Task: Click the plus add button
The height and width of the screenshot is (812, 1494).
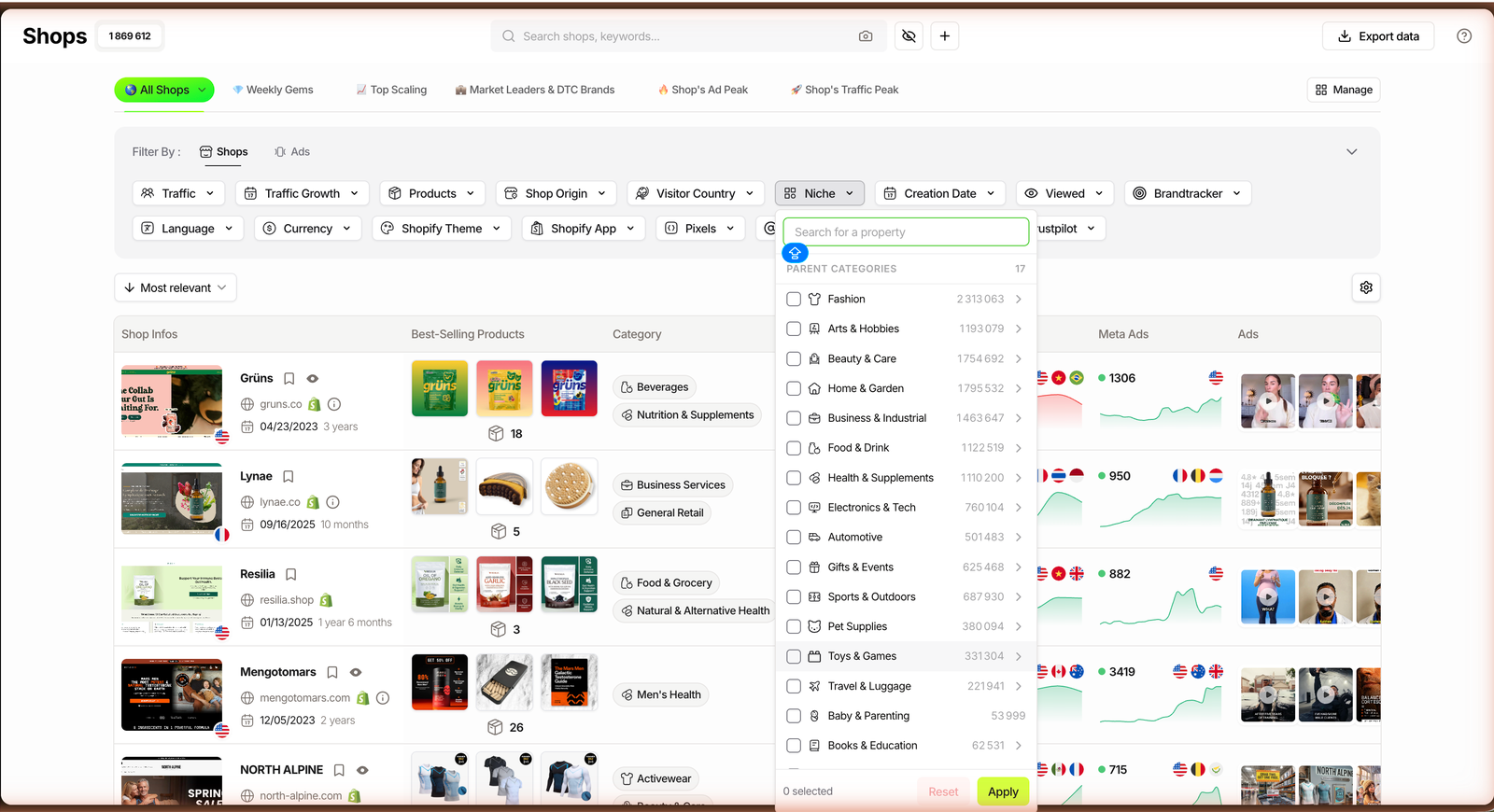Action: click(945, 36)
